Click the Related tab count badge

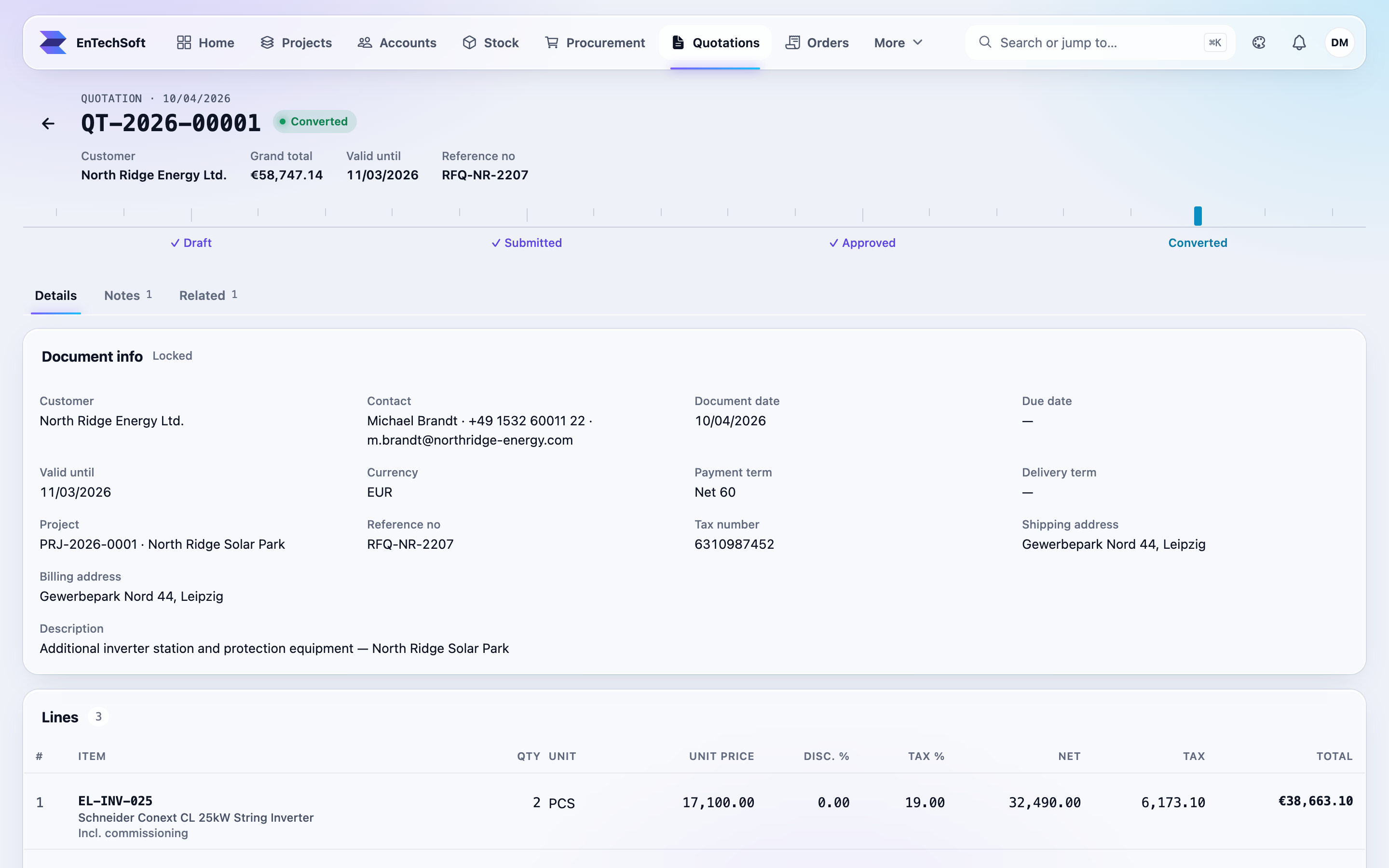234,295
